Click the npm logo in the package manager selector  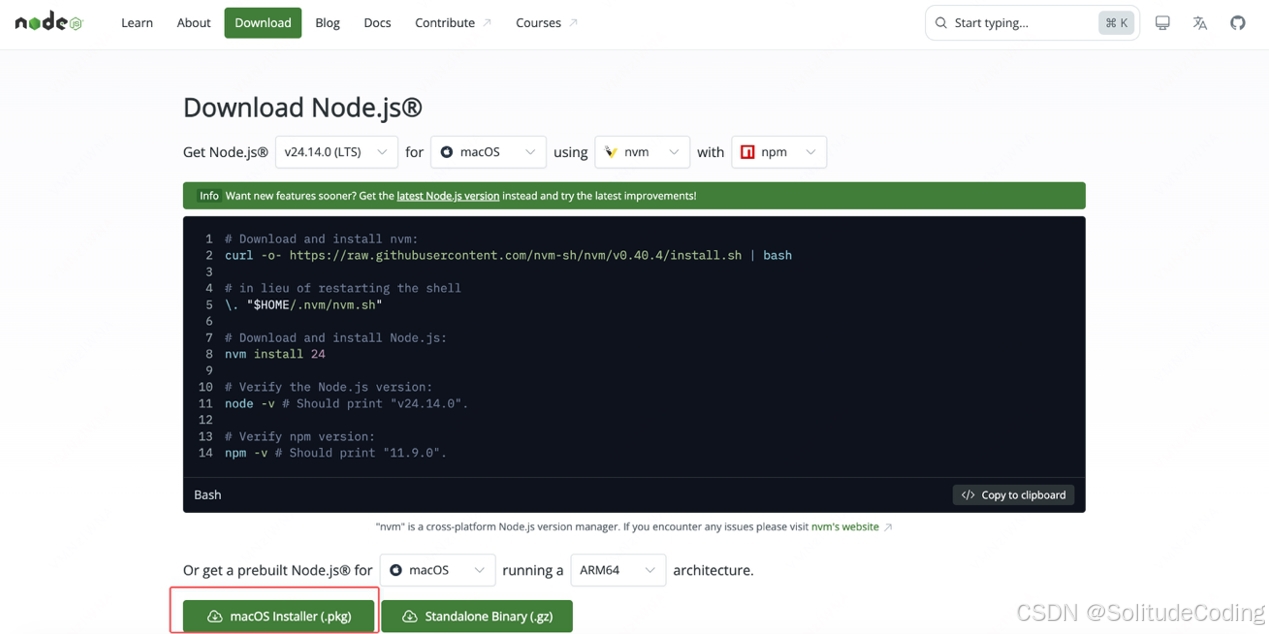(747, 152)
